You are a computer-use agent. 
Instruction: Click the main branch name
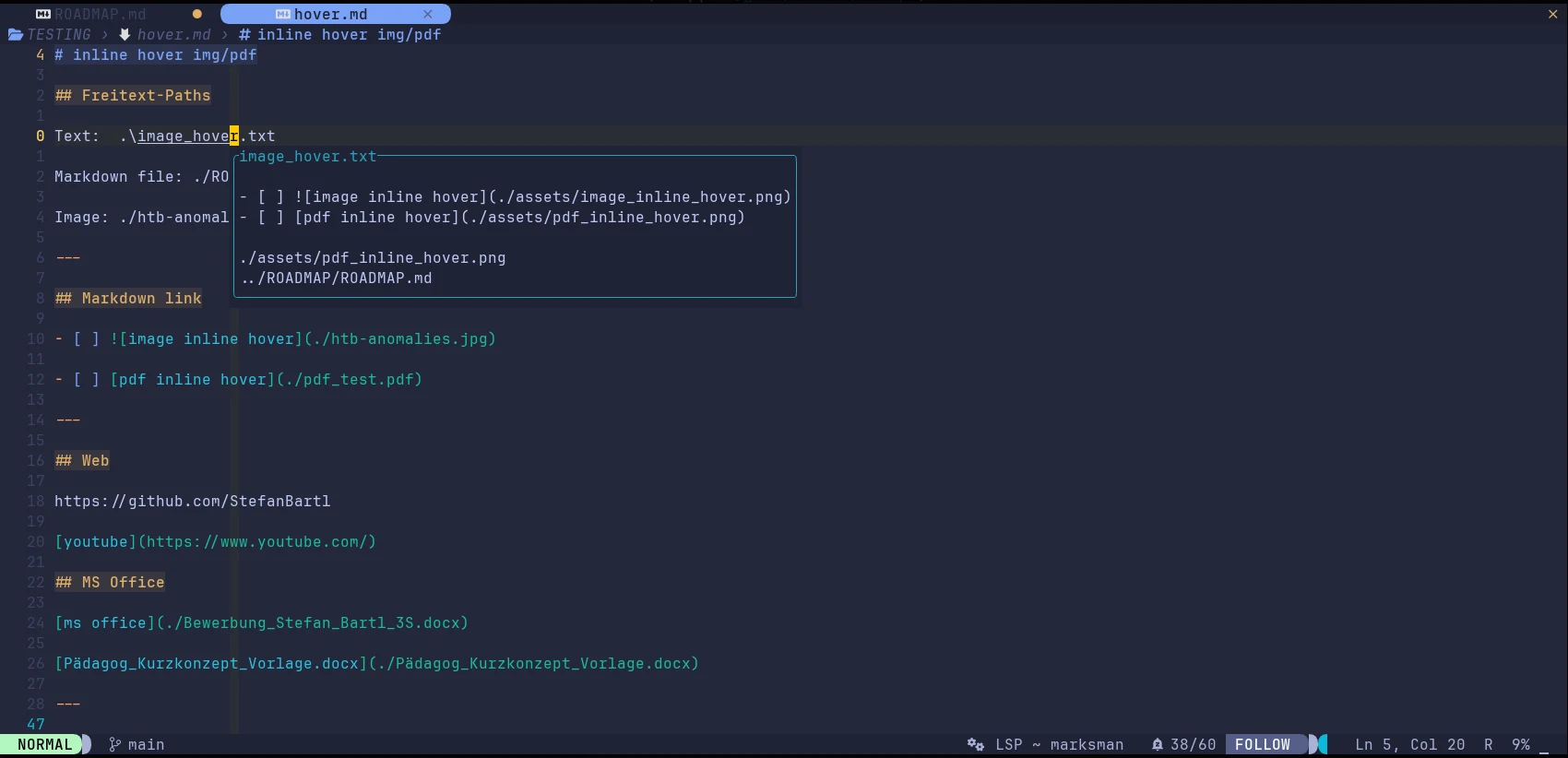pyautogui.click(x=146, y=744)
